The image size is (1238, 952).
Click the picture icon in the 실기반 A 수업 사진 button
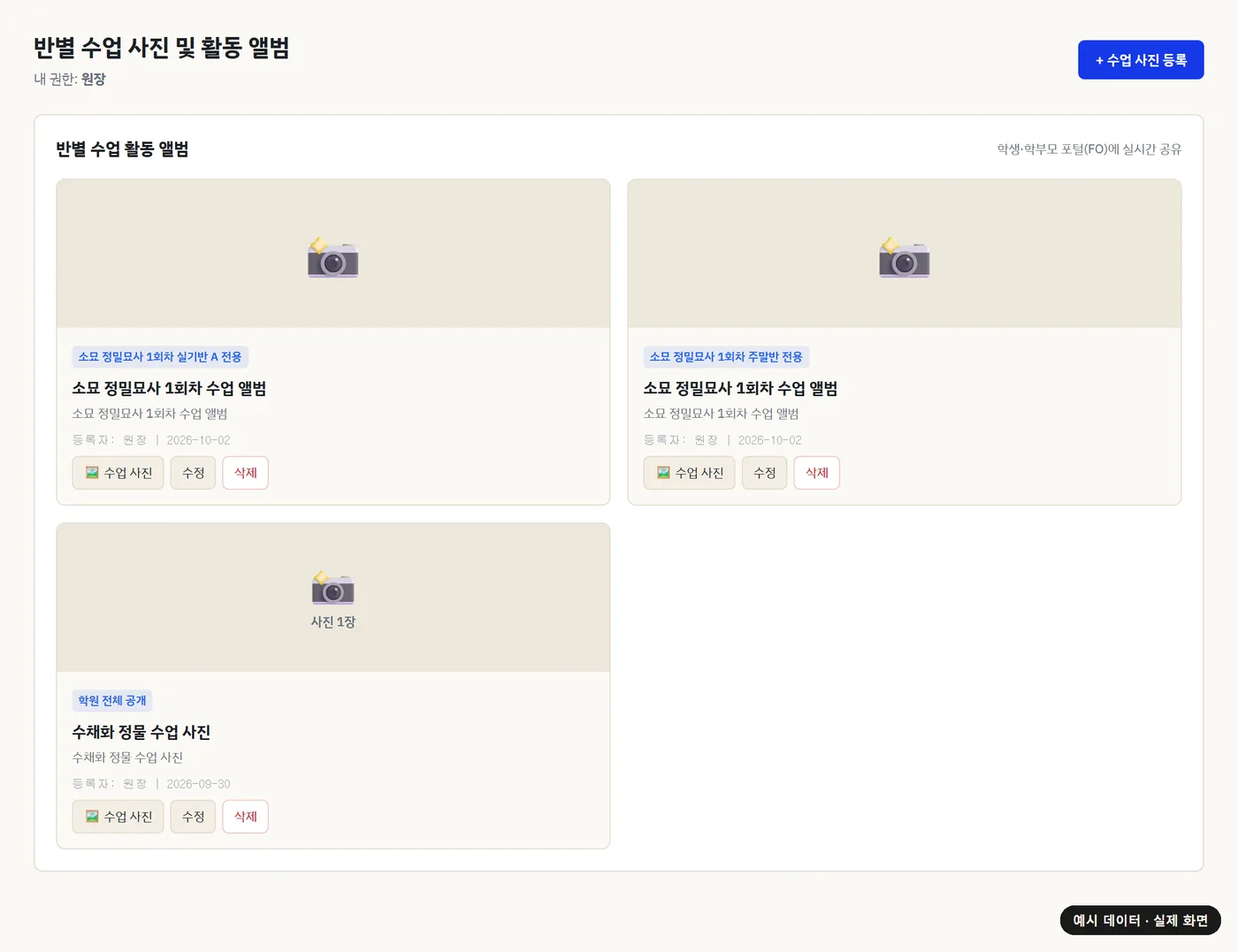click(x=92, y=473)
